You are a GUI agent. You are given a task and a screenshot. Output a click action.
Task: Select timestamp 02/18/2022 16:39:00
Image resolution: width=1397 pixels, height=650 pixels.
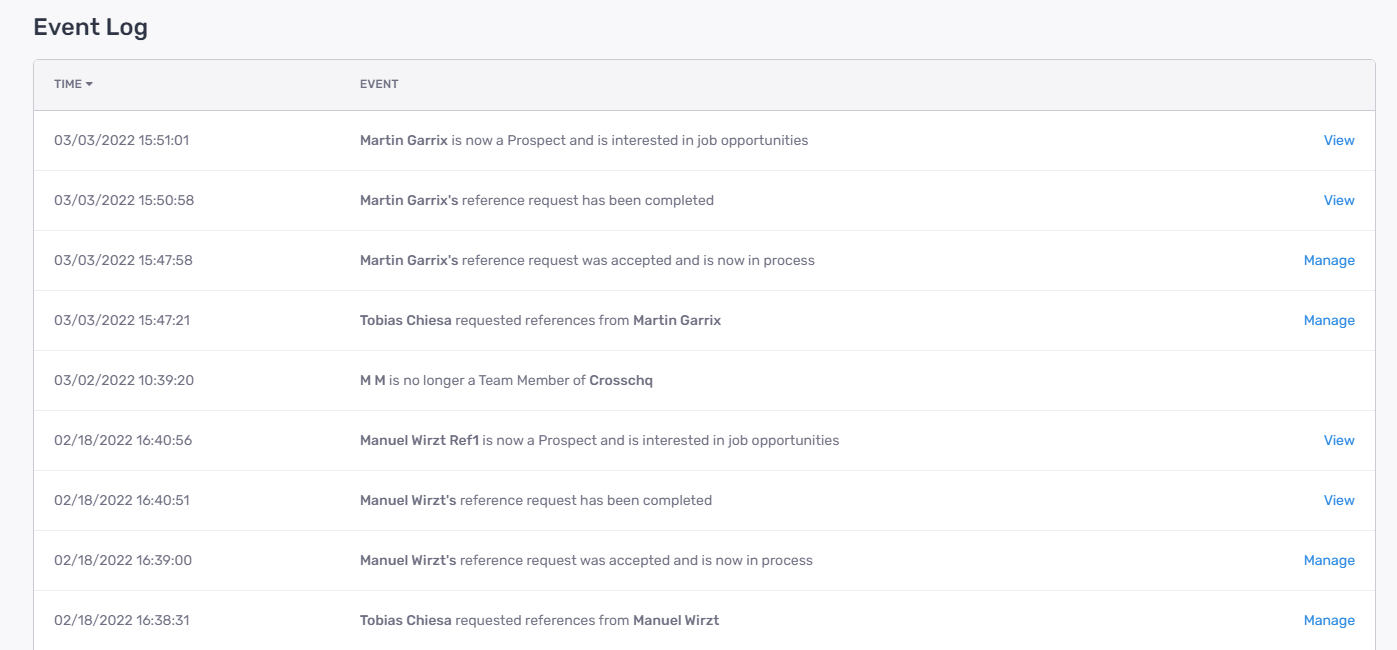pyautogui.click(x=123, y=560)
